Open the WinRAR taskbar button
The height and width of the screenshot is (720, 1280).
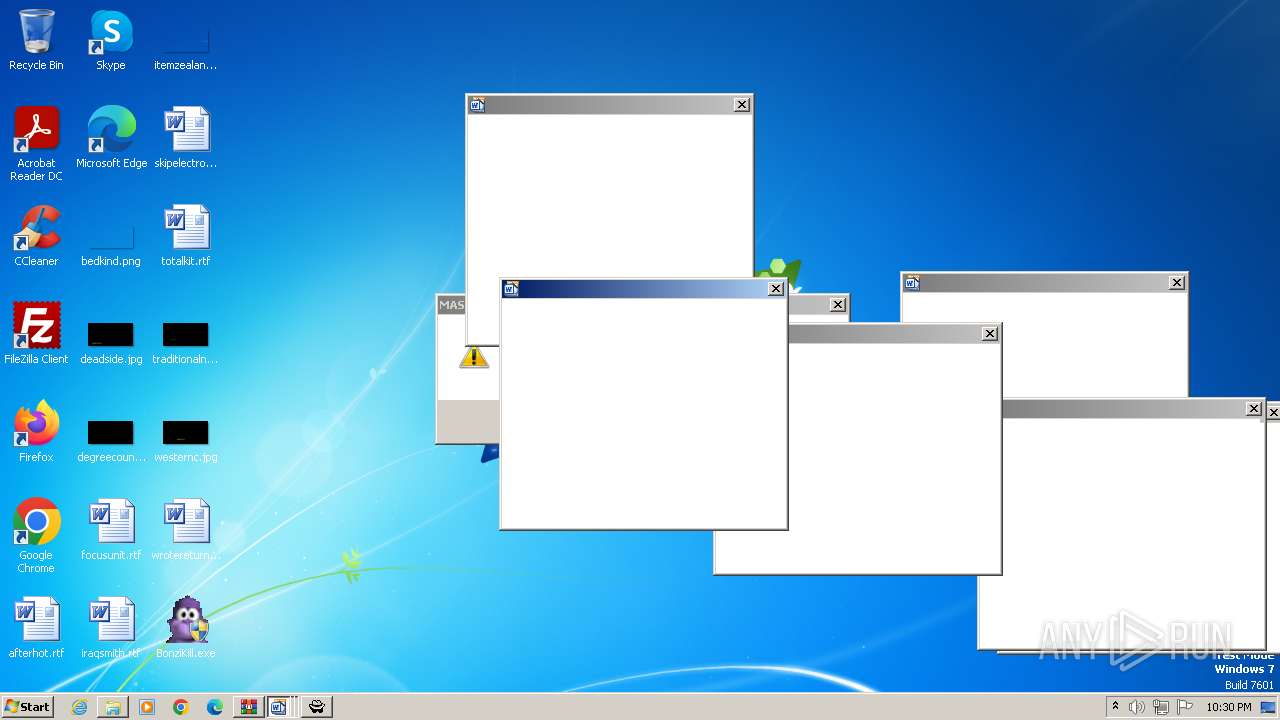(x=248, y=707)
